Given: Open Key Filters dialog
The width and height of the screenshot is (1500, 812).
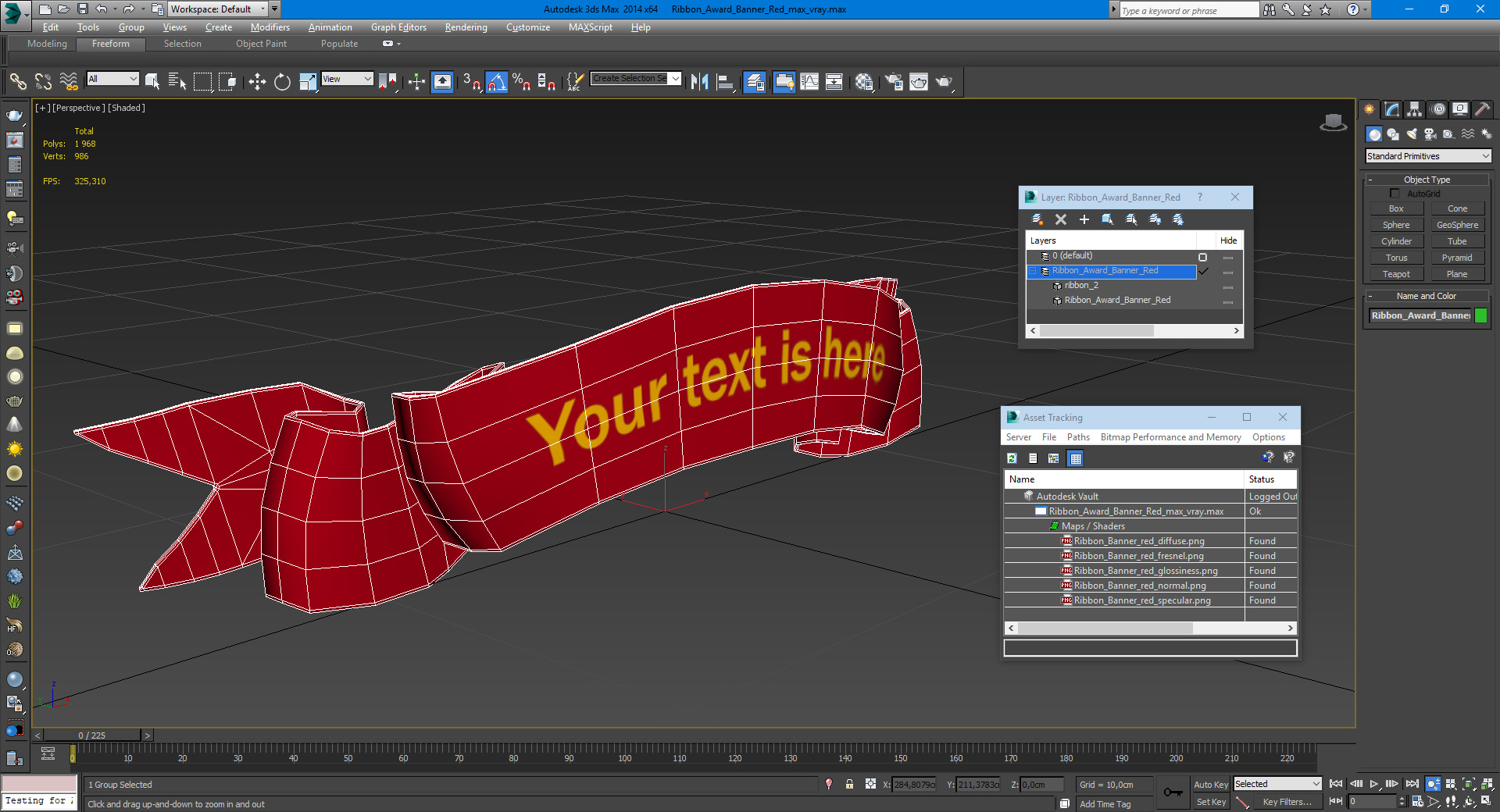Looking at the screenshot, I should (1287, 802).
